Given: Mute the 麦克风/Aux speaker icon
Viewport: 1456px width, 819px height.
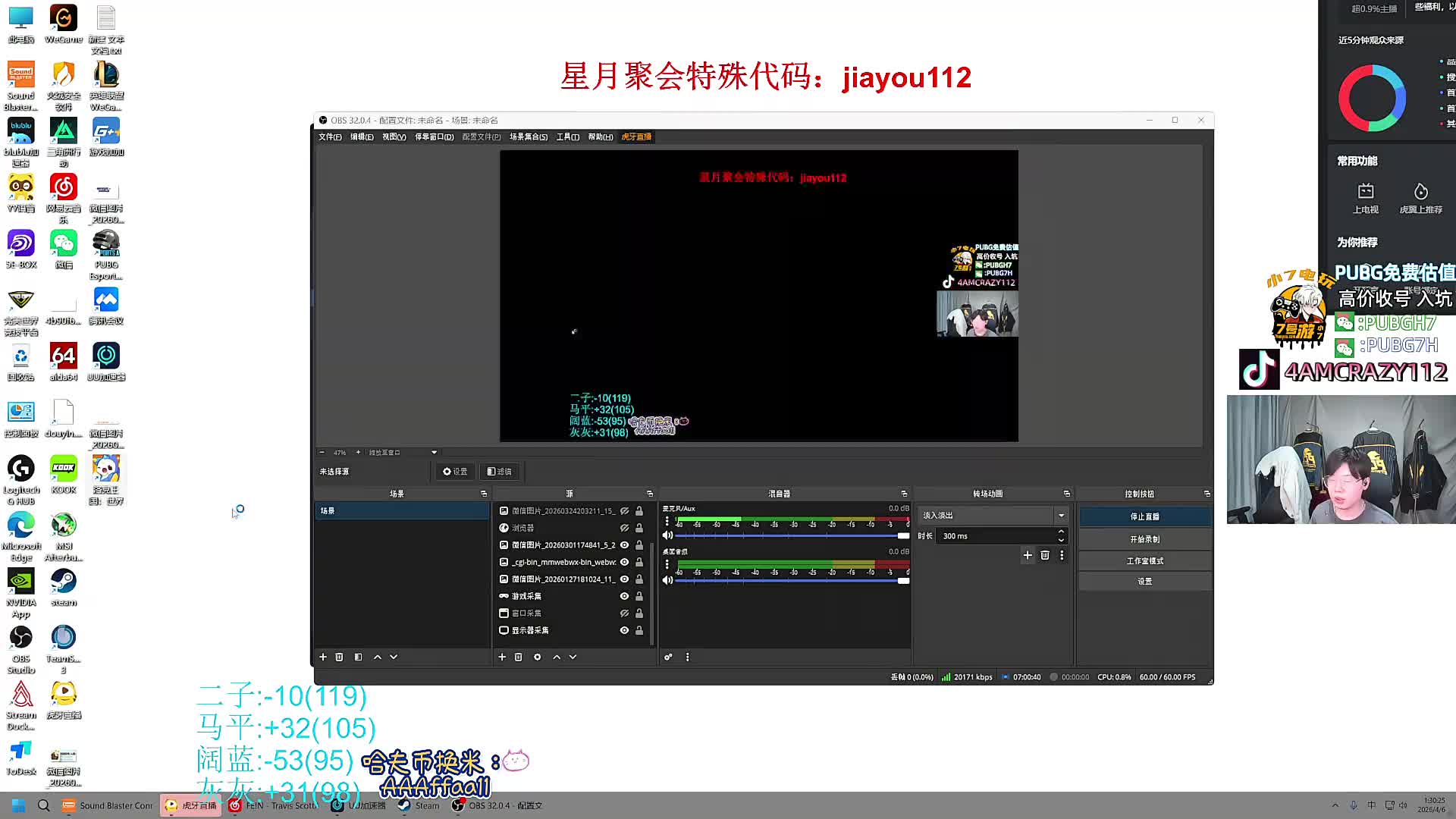Looking at the screenshot, I should coord(667,535).
